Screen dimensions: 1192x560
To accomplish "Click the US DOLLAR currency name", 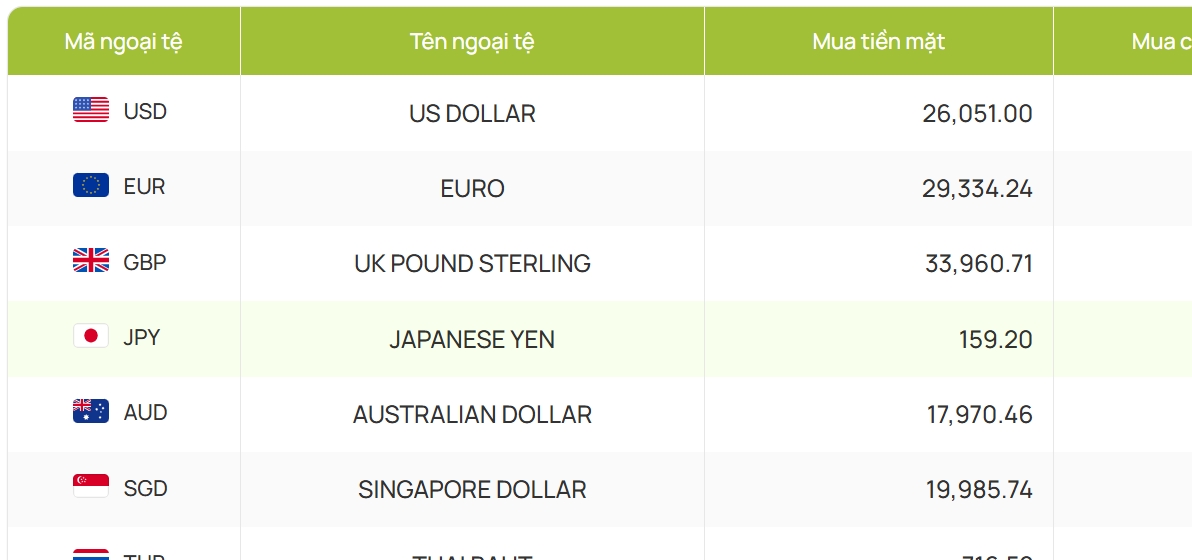I will coord(472,114).
